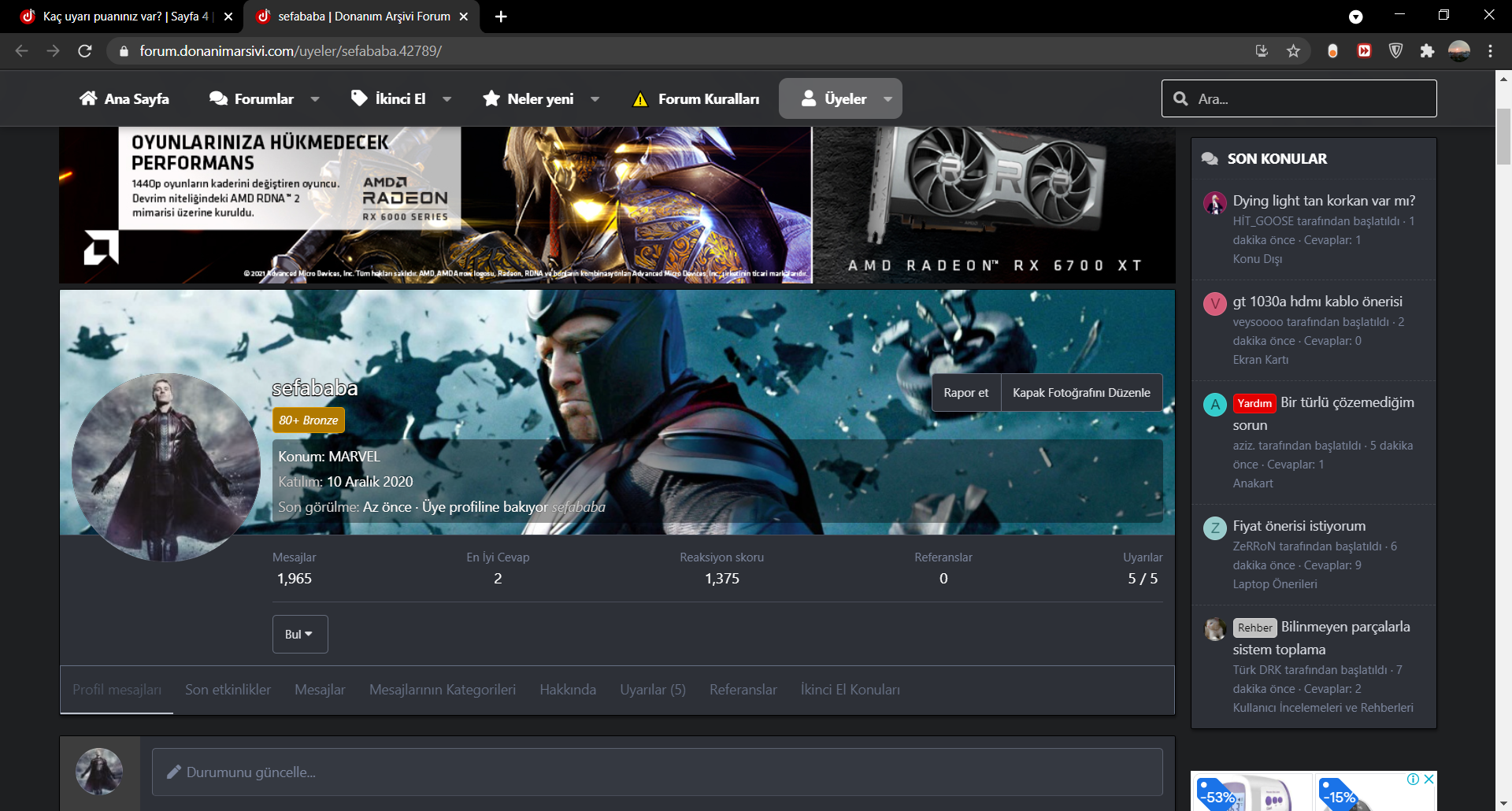Image resolution: width=1512 pixels, height=811 pixels.
Task: Click the tab search dropdown circle icon
Action: coord(1355,17)
